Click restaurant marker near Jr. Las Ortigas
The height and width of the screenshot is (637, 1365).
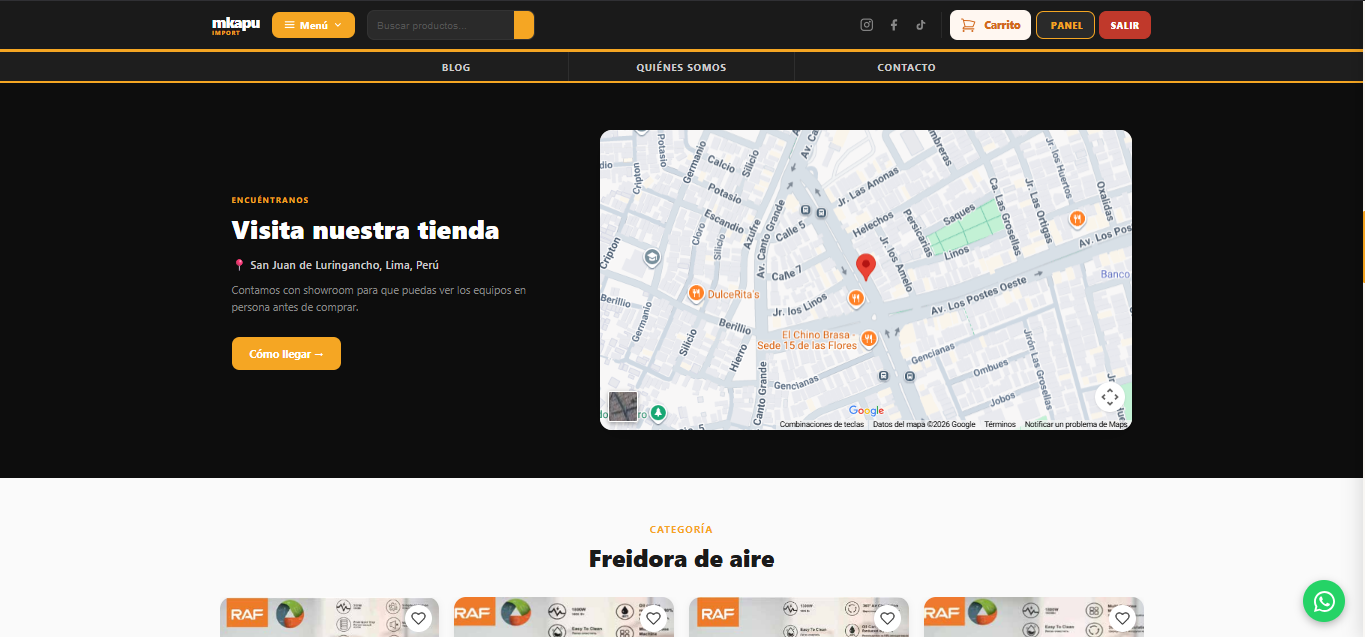pyautogui.click(x=1077, y=218)
